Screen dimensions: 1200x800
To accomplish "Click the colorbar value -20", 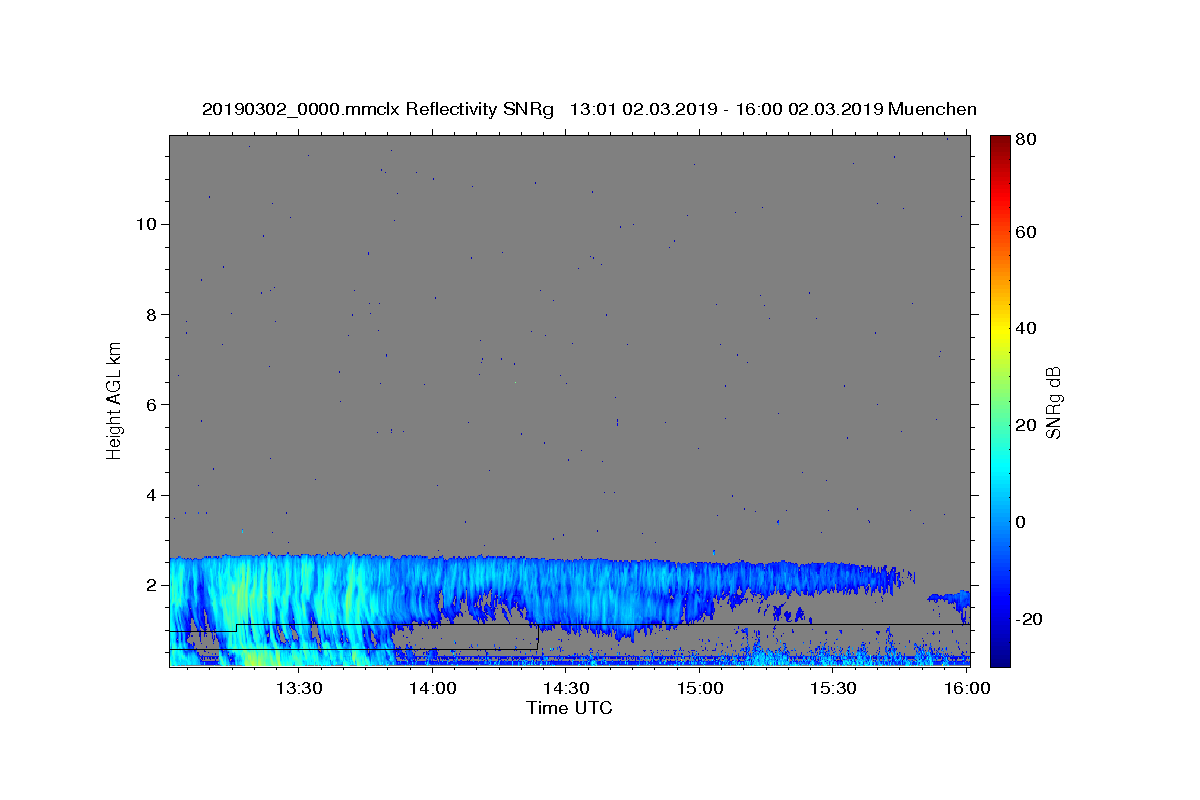I will (x=1030, y=619).
